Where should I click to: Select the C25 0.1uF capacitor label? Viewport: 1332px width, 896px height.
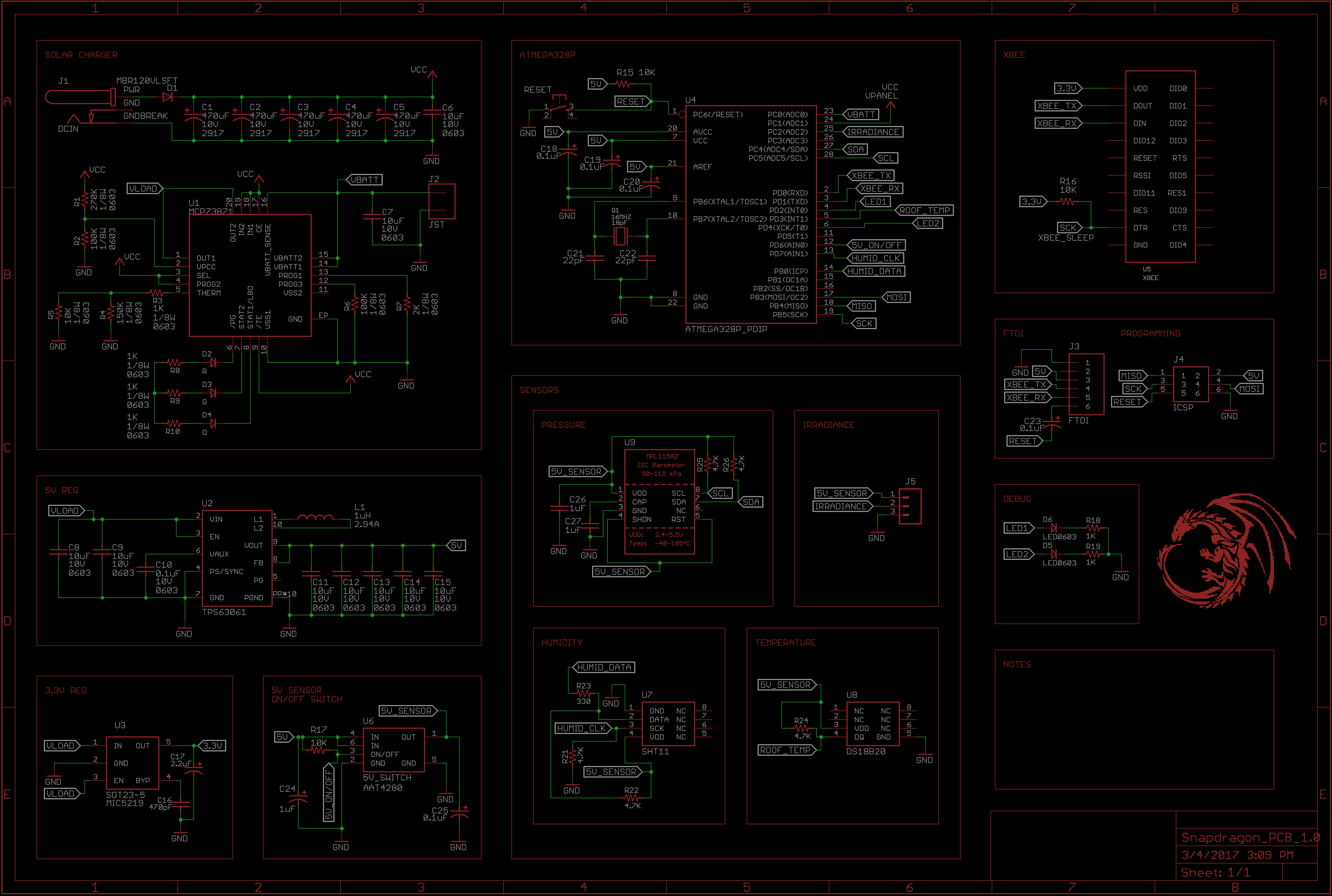[x=435, y=814]
